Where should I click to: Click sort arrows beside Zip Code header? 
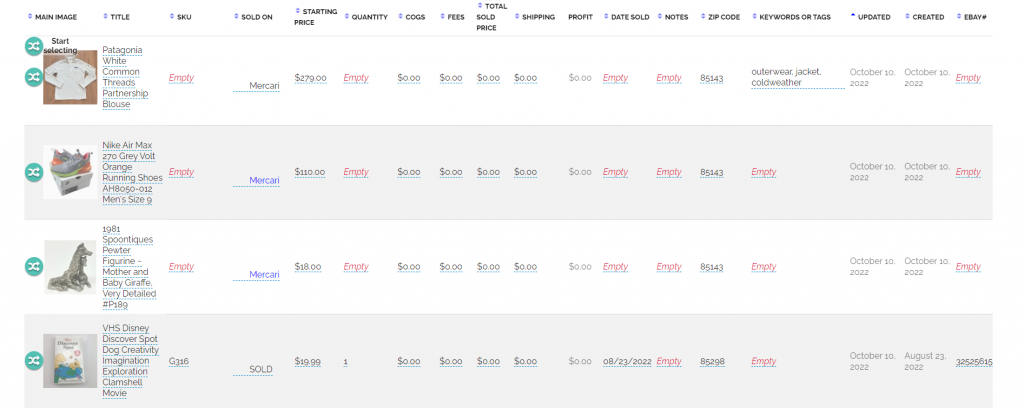703,17
